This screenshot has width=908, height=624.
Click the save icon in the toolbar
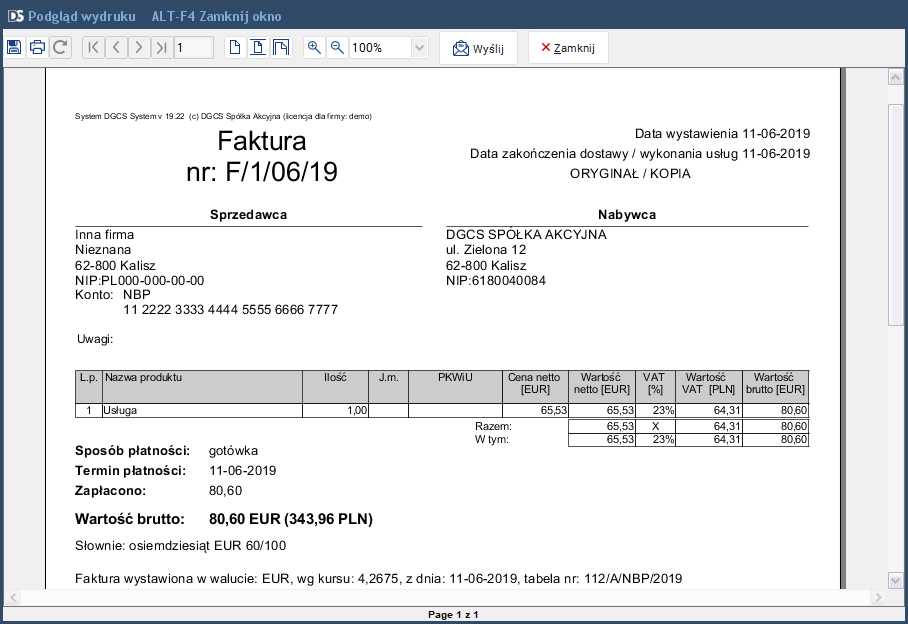point(14,47)
